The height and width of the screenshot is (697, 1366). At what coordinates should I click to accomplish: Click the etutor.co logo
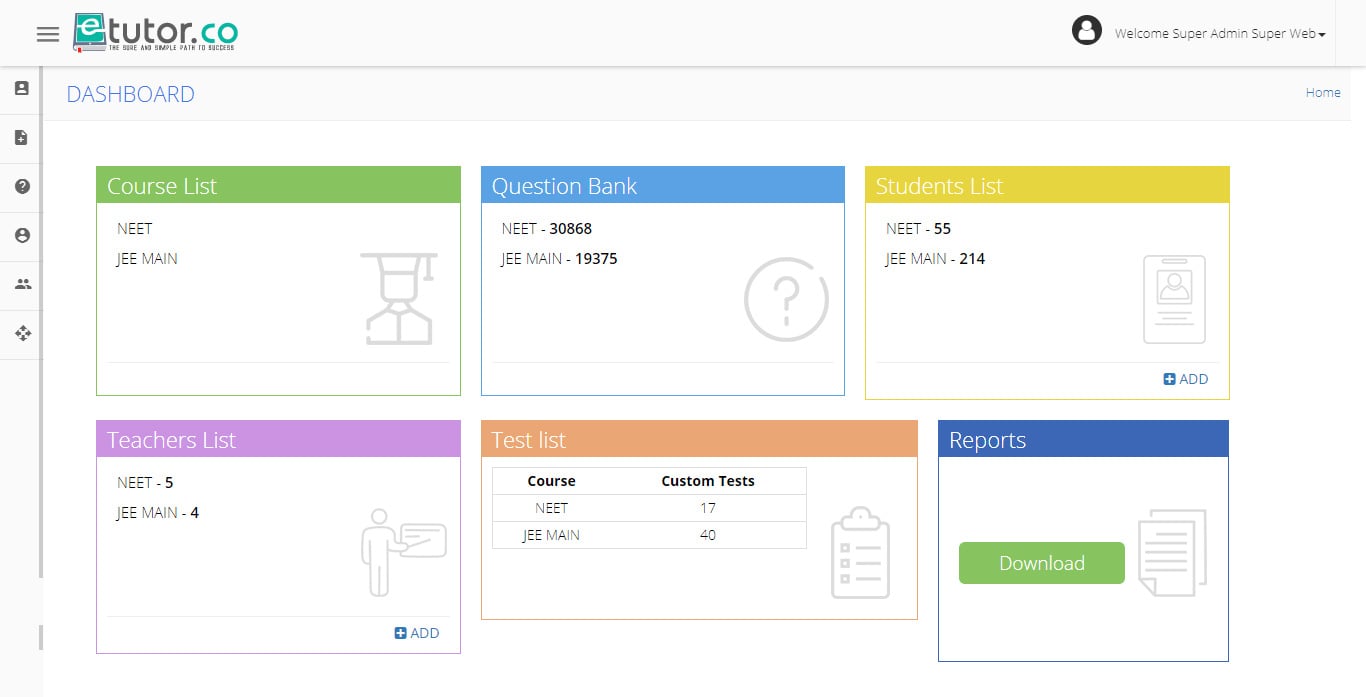pyautogui.click(x=156, y=33)
